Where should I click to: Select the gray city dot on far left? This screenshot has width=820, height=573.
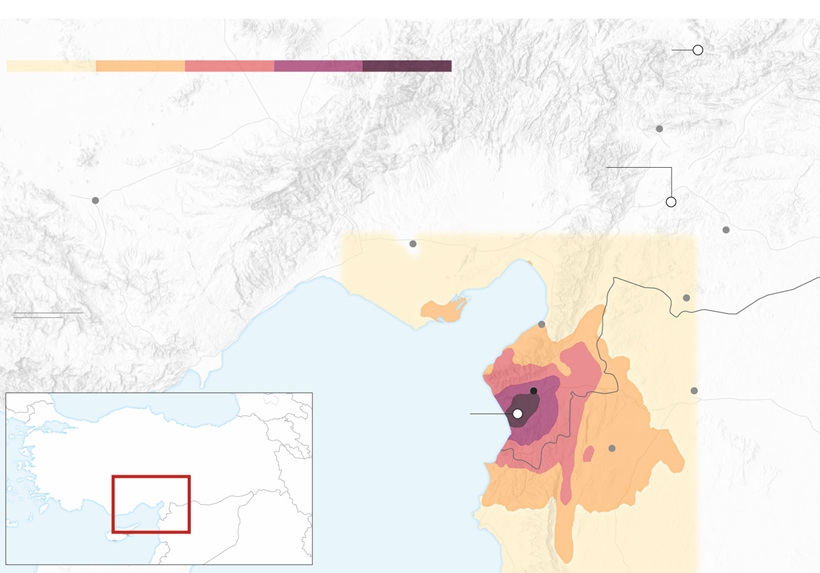(x=96, y=201)
